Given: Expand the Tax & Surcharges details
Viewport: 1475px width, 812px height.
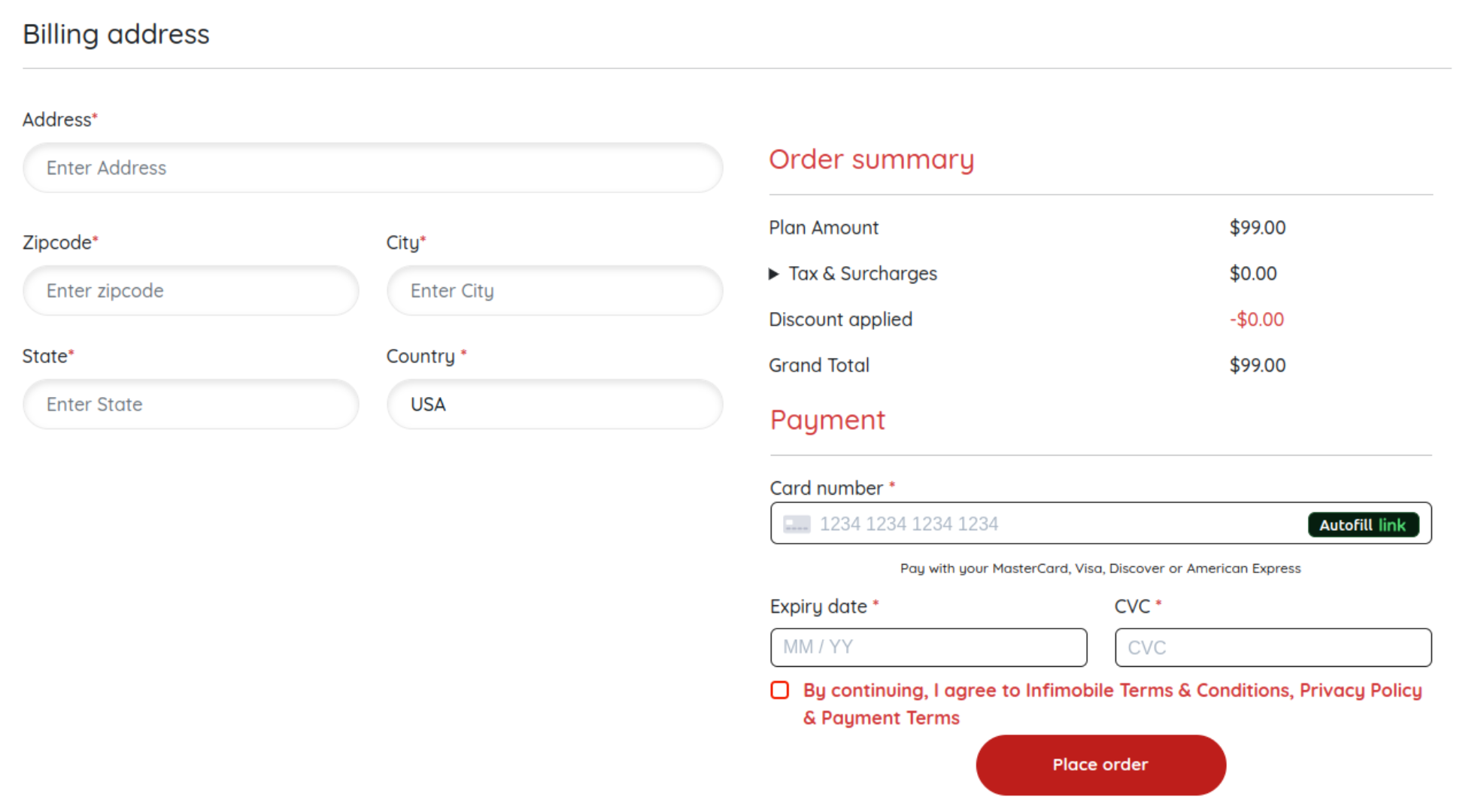Looking at the screenshot, I should [x=774, y=274].
